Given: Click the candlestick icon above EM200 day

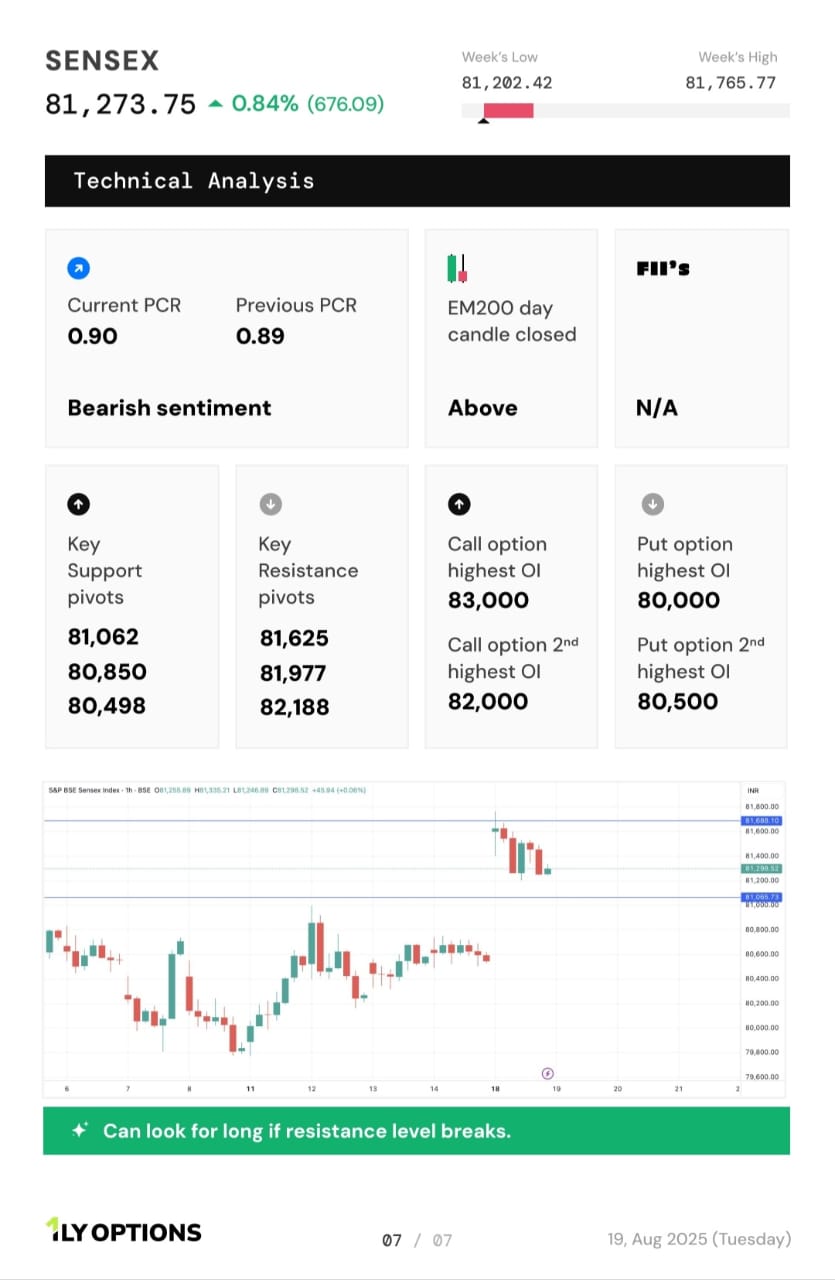Looking at the screenshot, I should (457, 268).
